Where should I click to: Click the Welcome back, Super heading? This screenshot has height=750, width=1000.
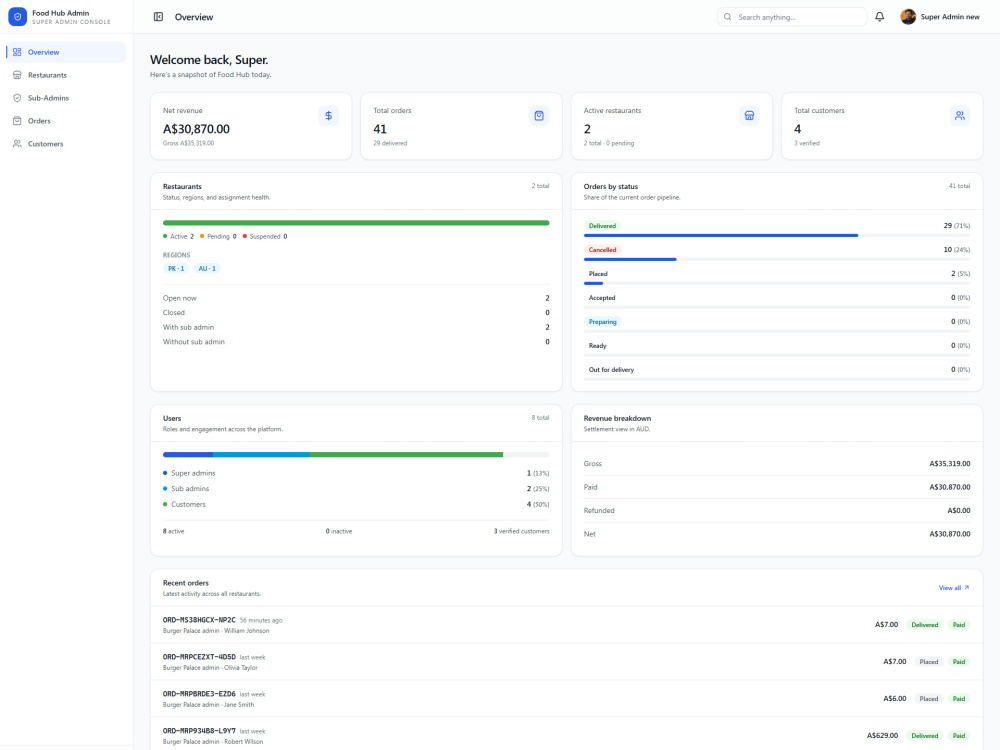[x=209, y=60]
